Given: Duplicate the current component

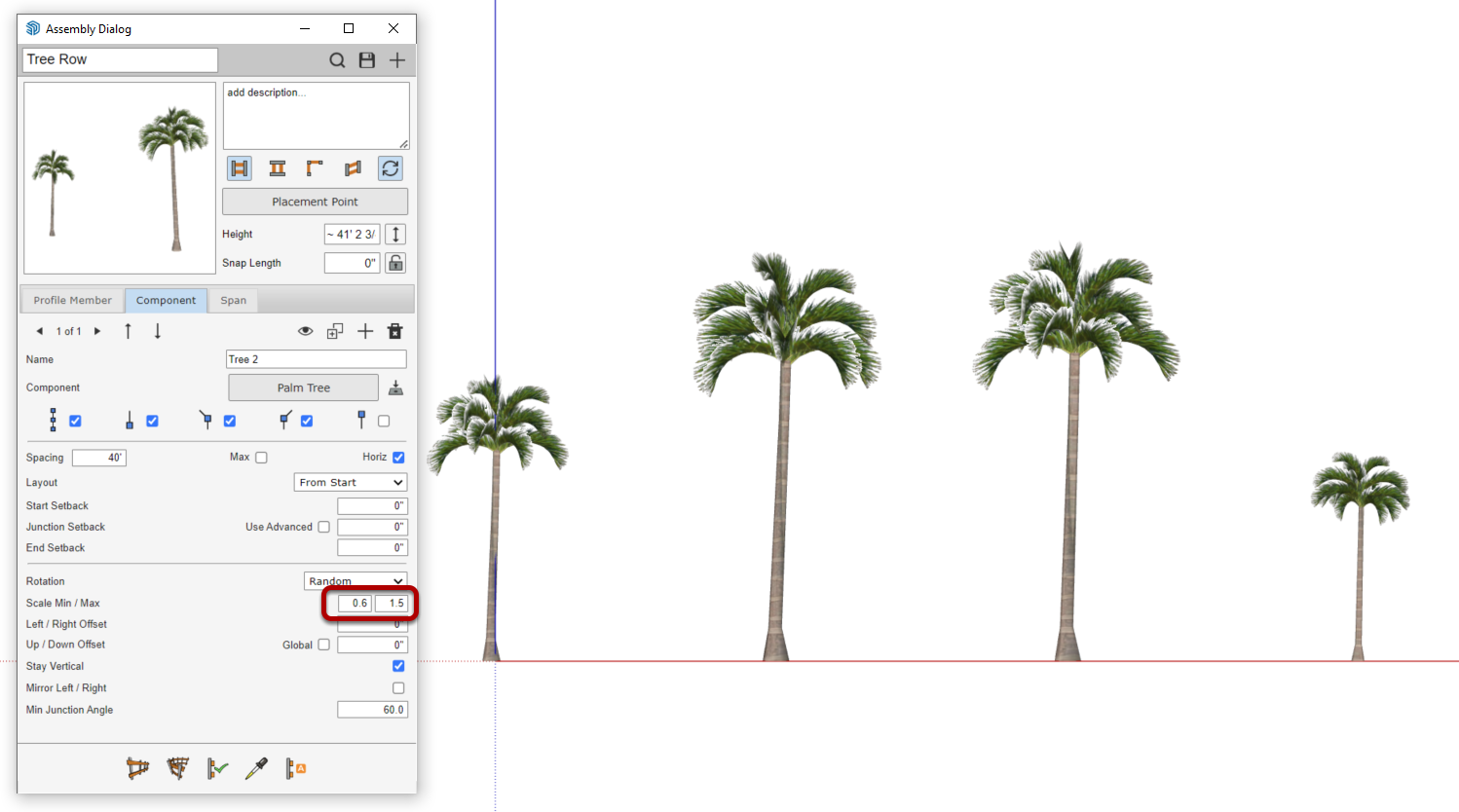Looking at the screenshot, I should 335,331.
